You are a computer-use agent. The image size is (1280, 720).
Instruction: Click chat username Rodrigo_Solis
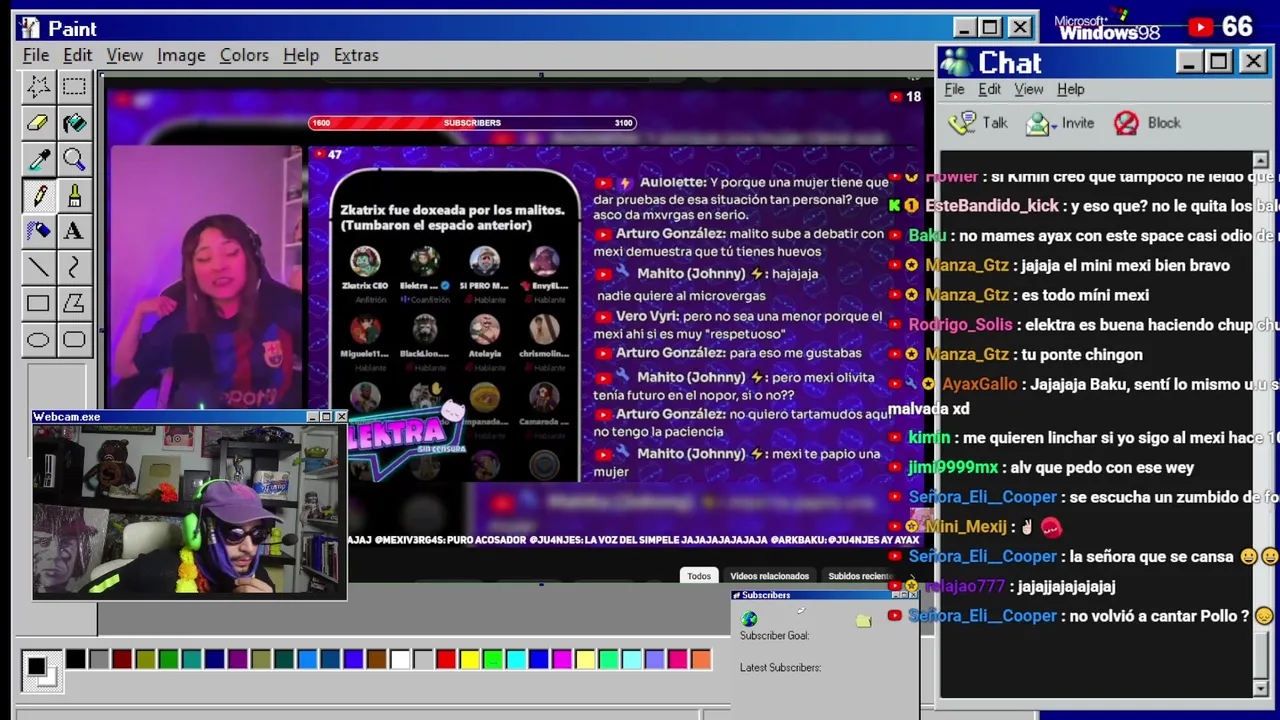960,325
